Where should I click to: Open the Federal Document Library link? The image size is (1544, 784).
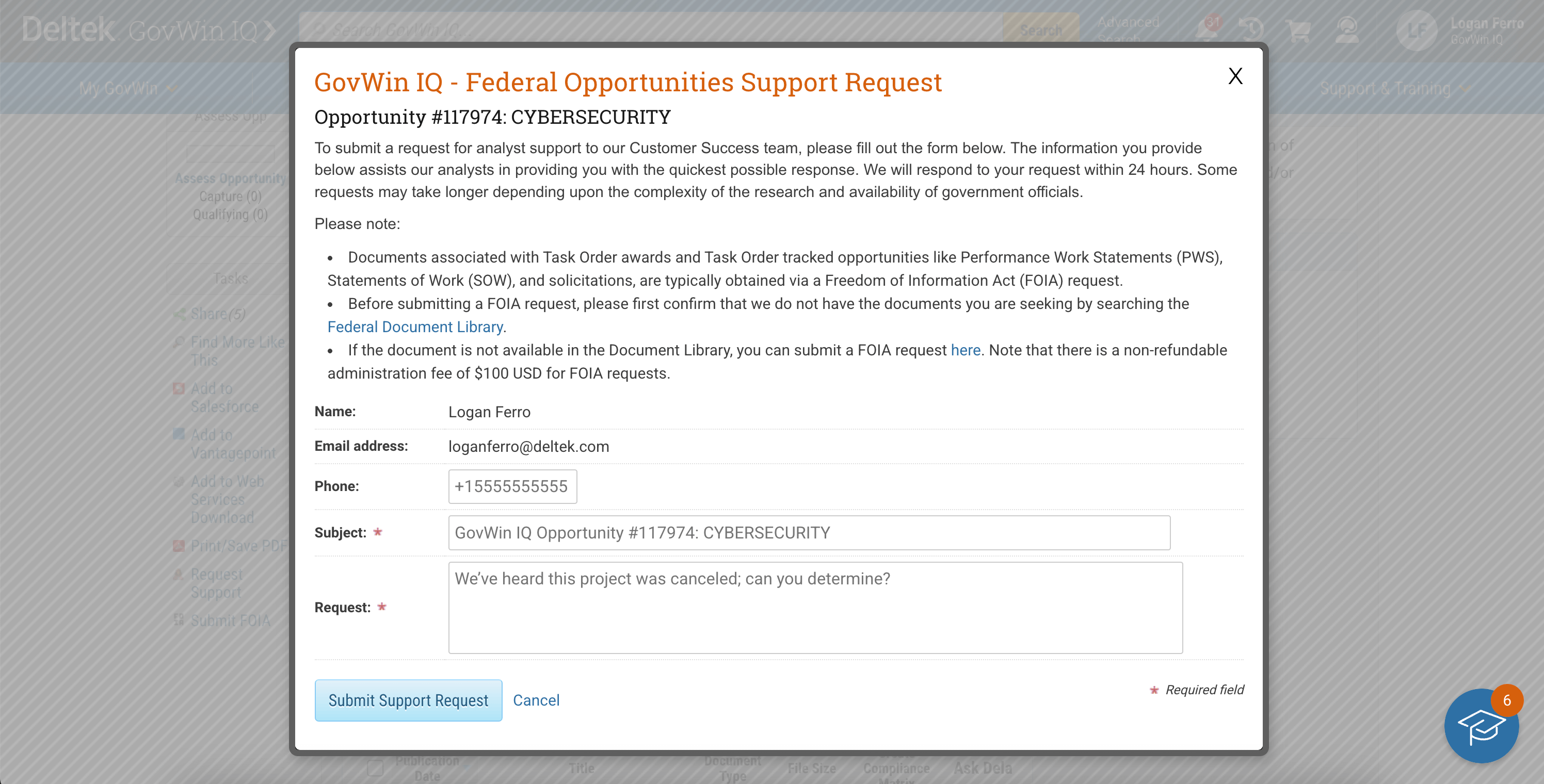pos(415,327)
